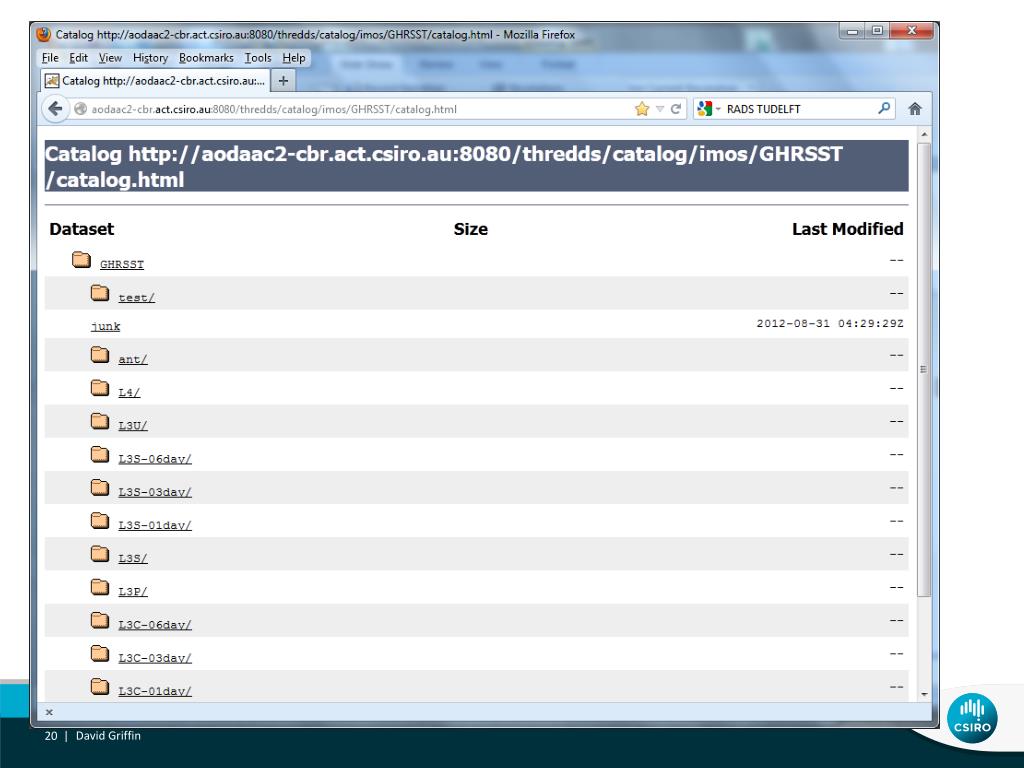Open the L3U/ folder link
1024x768 pixels.
click(133, 426)
